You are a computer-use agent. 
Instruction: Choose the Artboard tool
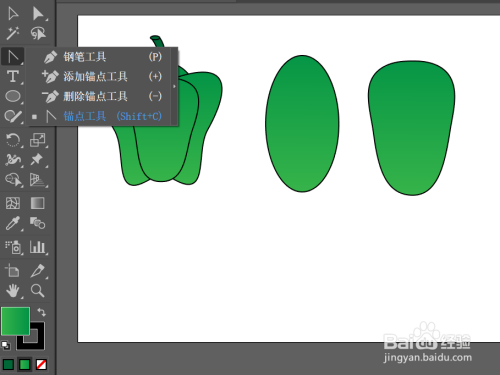[12, 271]
